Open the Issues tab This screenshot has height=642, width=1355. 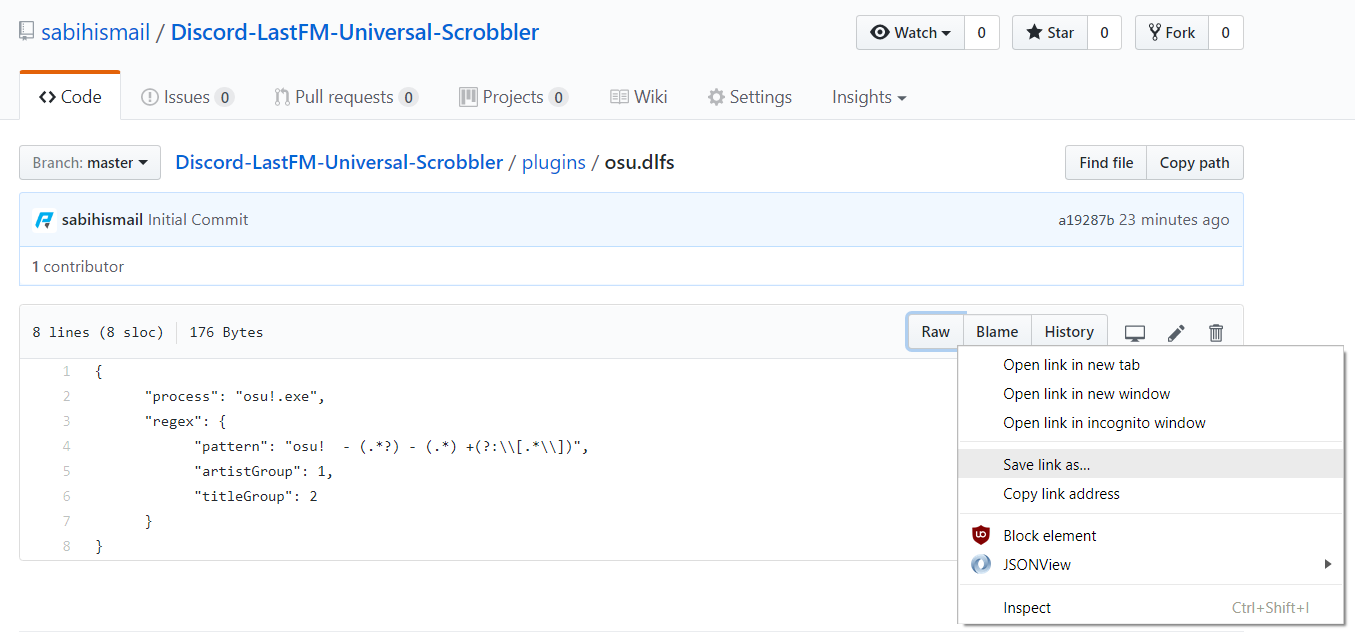186,96
